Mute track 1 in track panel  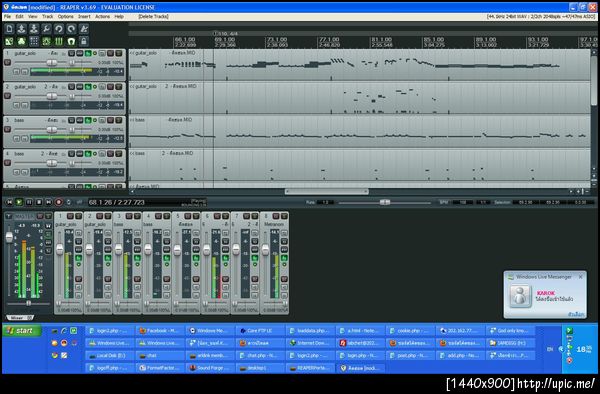pos(111,53)
